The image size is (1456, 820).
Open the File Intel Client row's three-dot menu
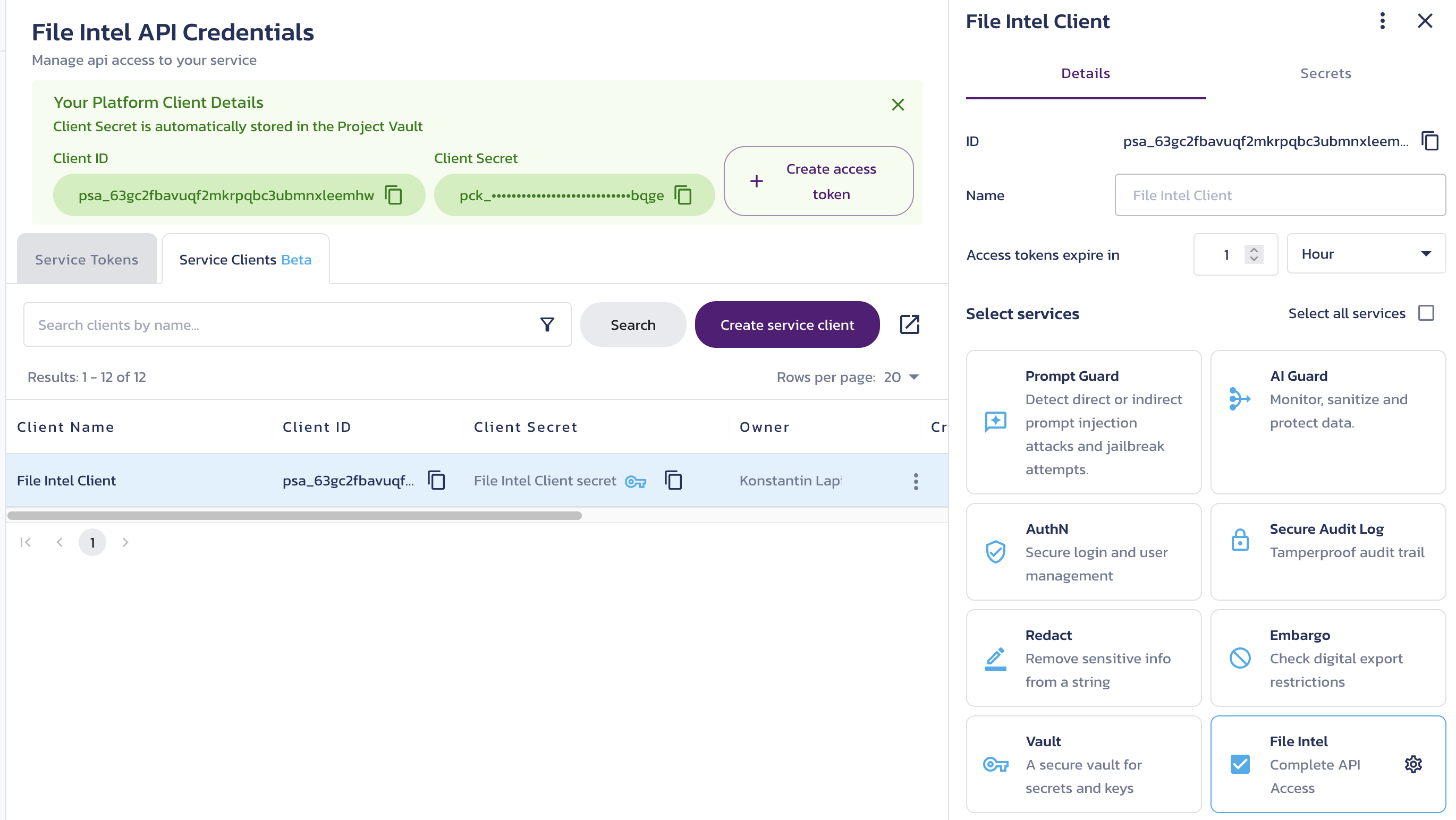tap(916, 482)
